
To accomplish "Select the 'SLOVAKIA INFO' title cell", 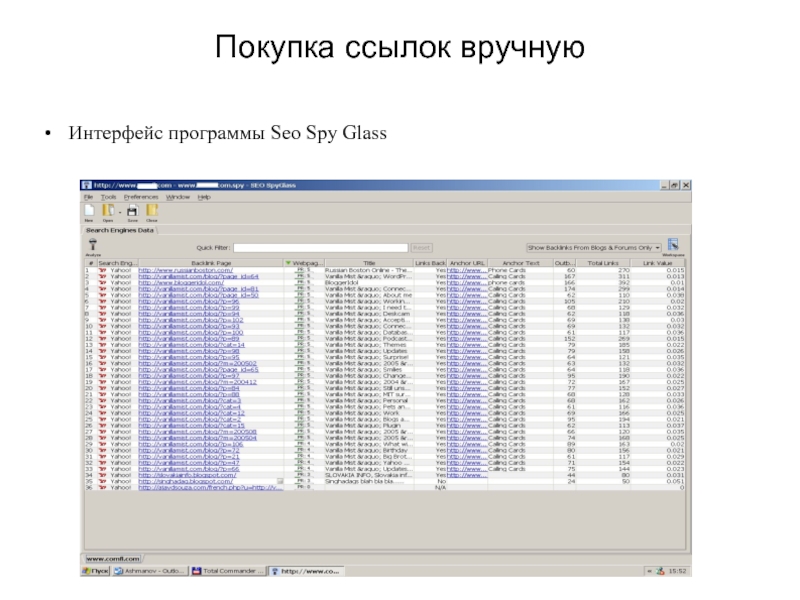I will 369,475.
